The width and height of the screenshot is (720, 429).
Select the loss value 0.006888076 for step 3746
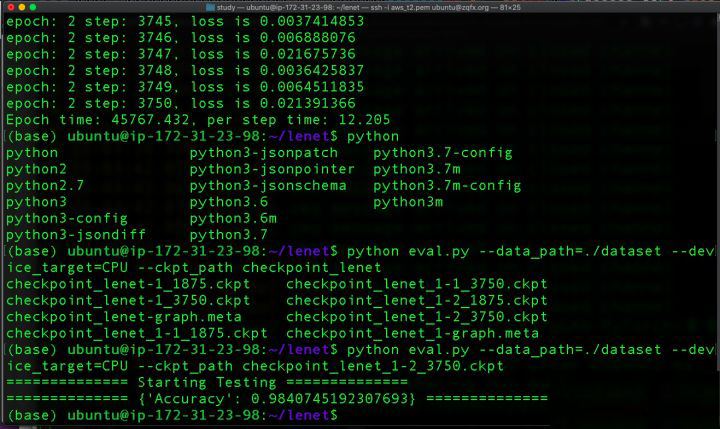pos(308,38)
